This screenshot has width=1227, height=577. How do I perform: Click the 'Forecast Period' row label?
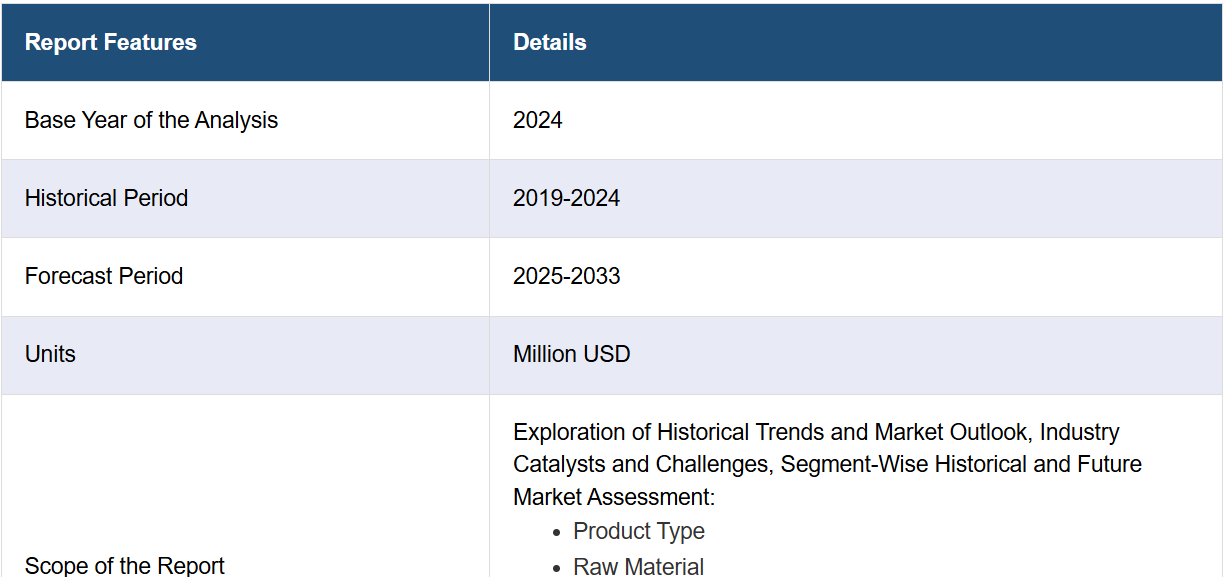pyautogui.click(x=104, y=276)
